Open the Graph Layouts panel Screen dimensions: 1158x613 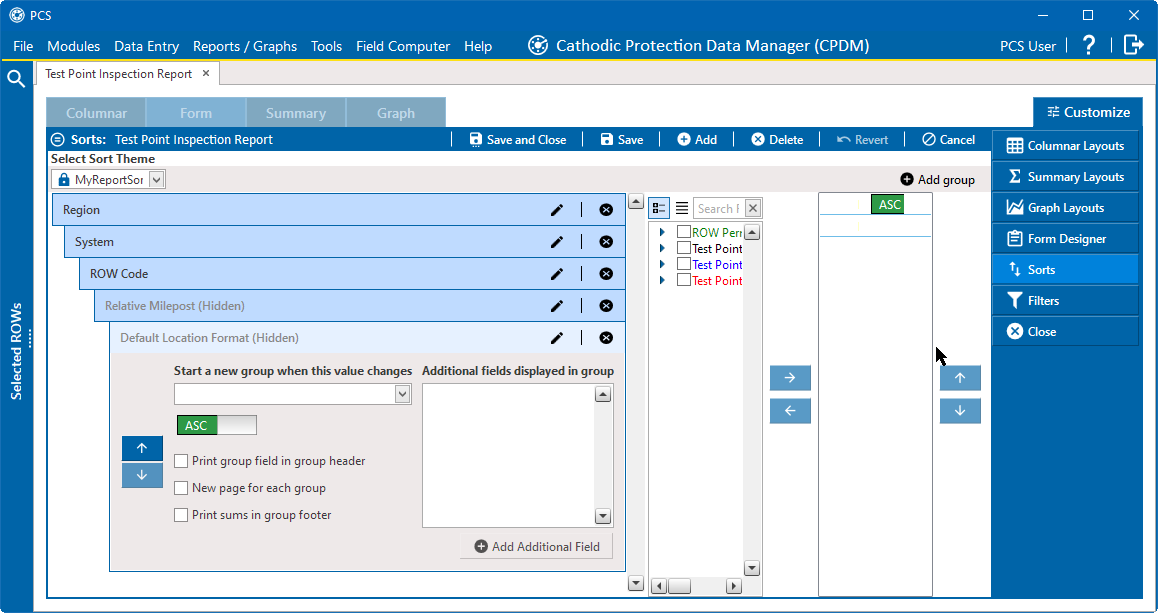1065,207
